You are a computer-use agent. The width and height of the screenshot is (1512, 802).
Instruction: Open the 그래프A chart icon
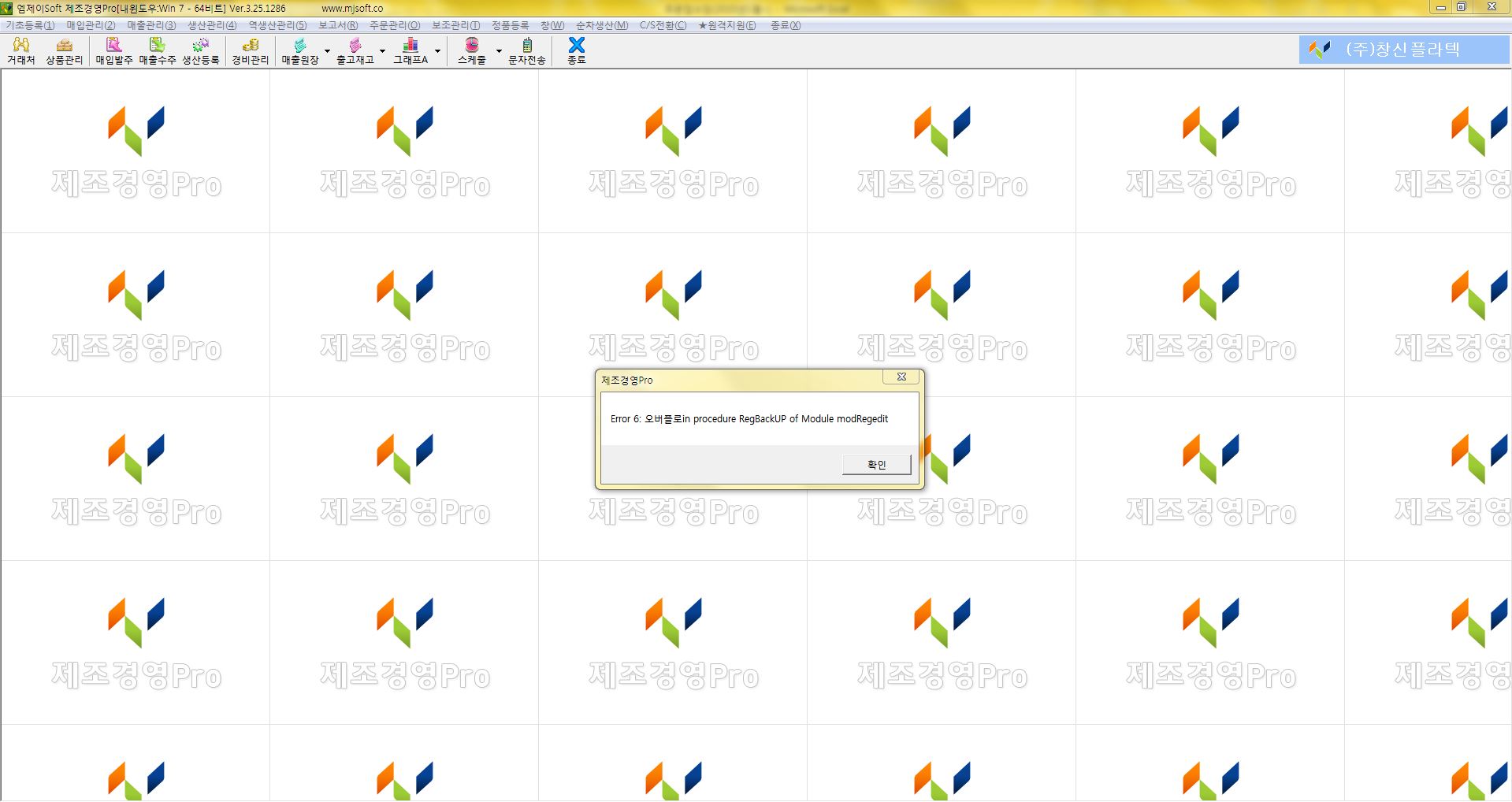411,51
